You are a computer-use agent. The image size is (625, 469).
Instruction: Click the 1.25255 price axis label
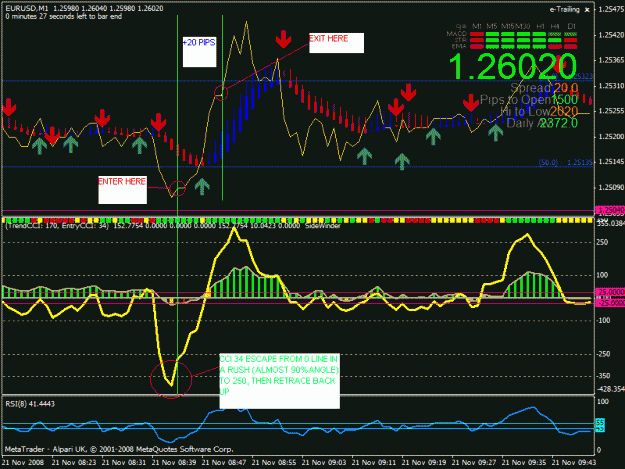tap(610, 111)
